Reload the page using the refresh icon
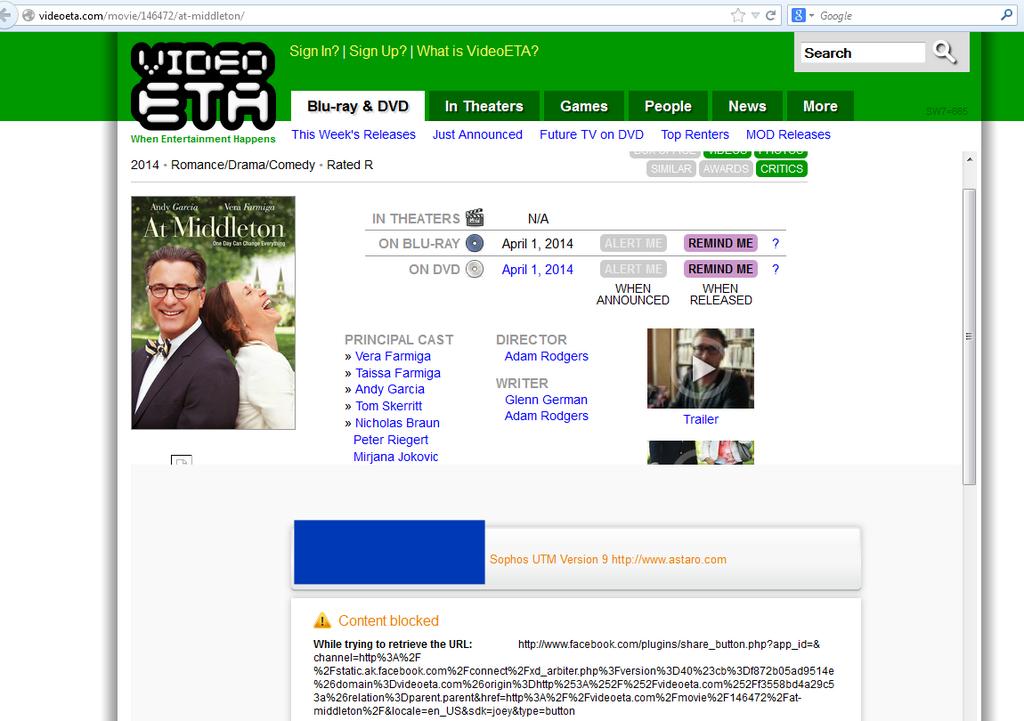 771,16
